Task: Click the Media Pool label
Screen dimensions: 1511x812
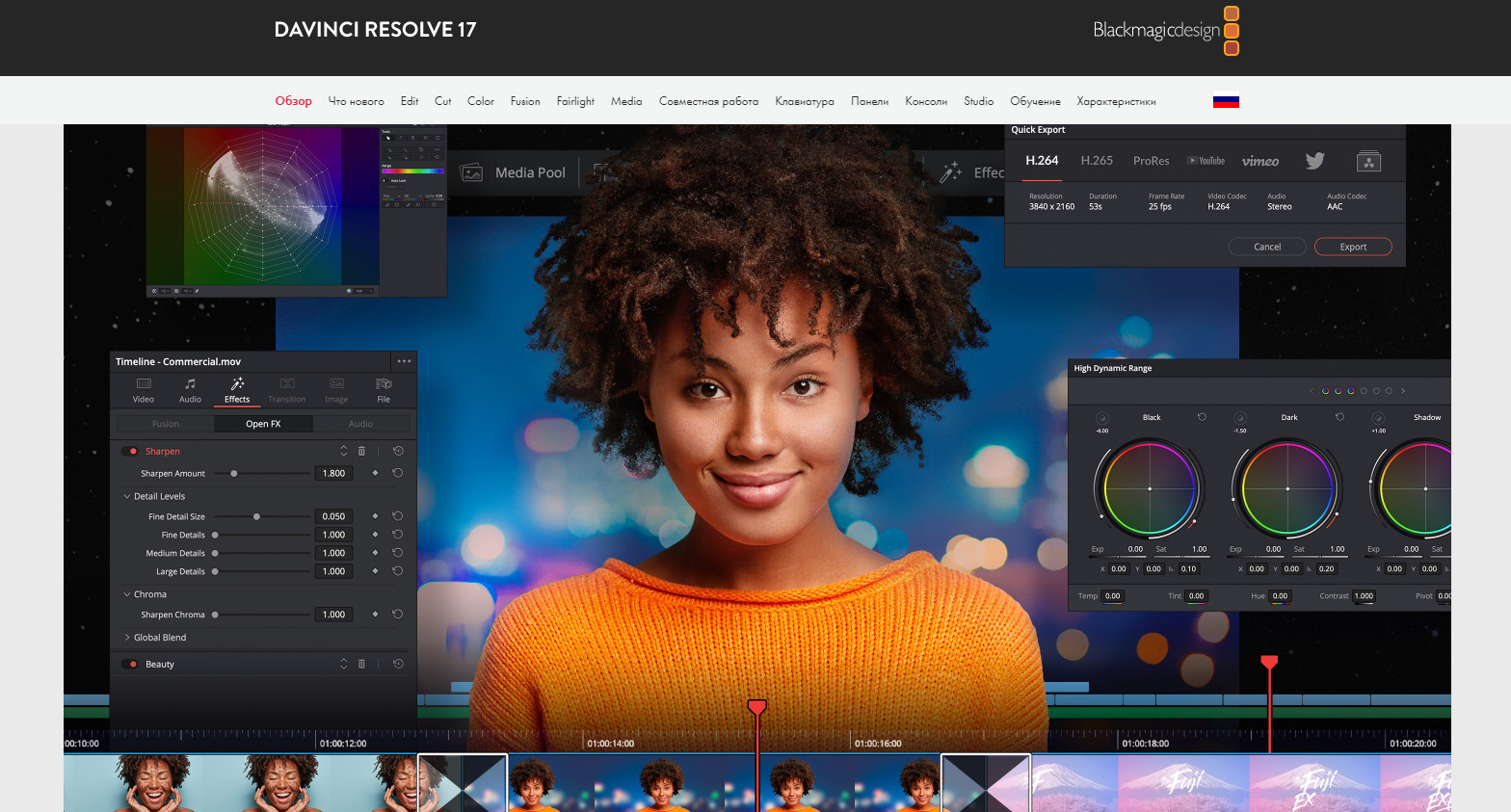Action: point(530,172)
